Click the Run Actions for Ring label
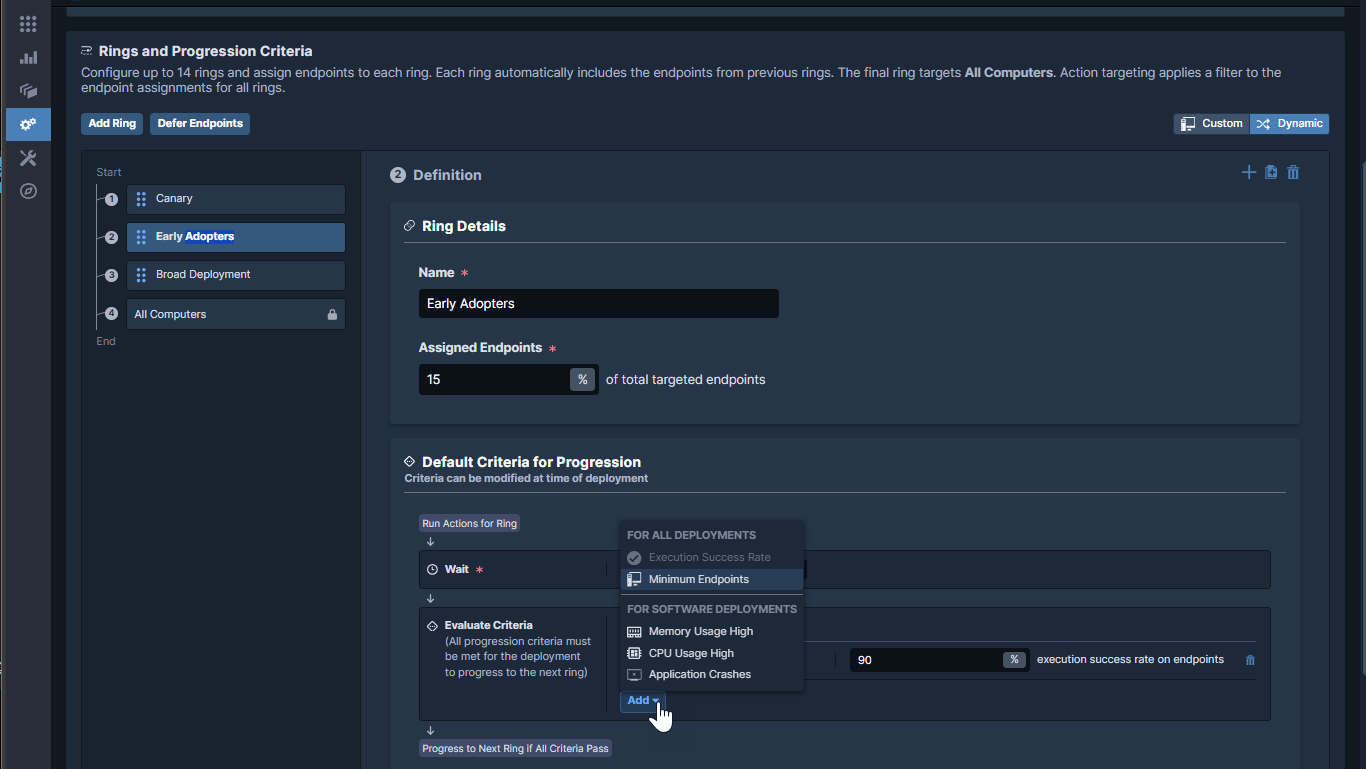 coord(470,524)
